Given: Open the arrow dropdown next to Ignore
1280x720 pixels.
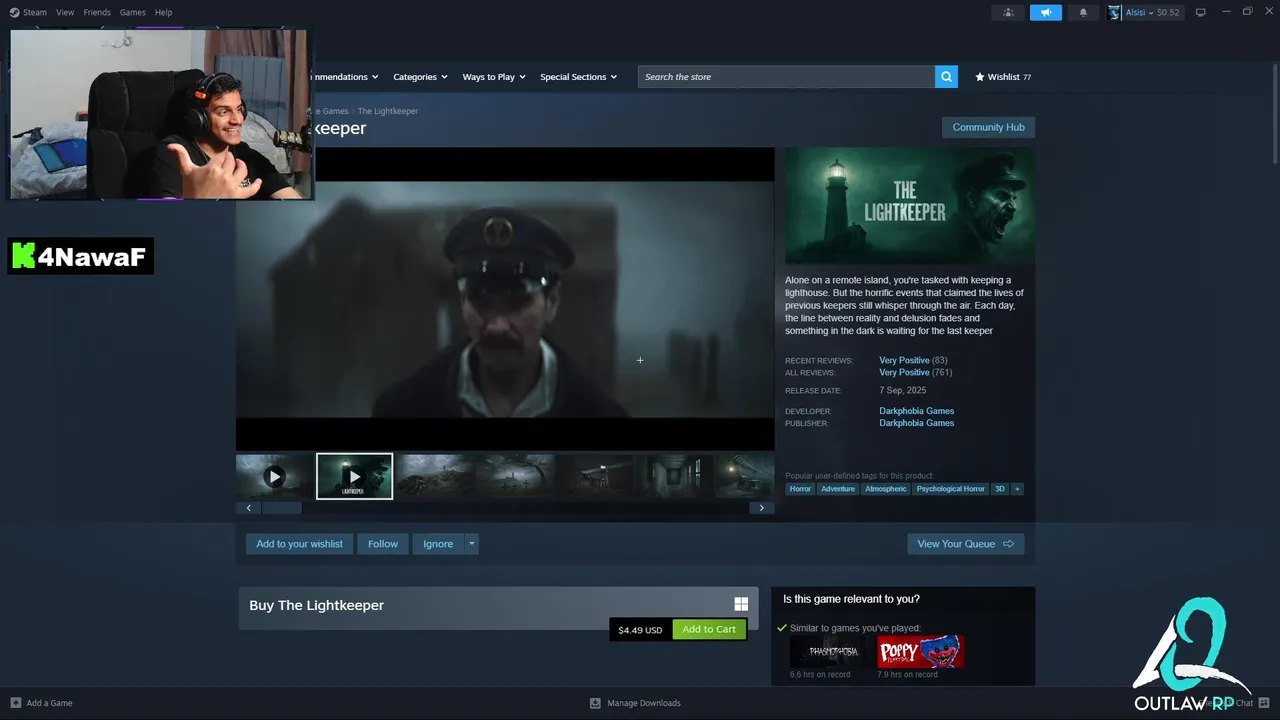Looking at the screenshot, I should pyautogui.click(x=472, y=544).
